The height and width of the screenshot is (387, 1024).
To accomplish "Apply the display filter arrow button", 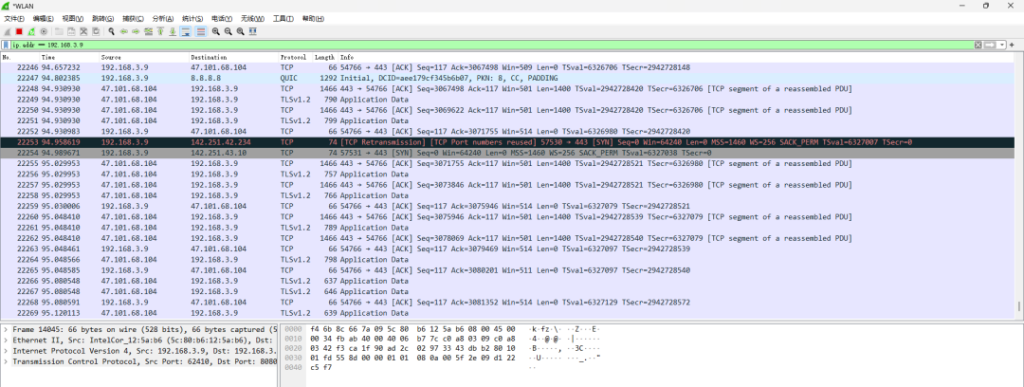I will coord(991,45).
